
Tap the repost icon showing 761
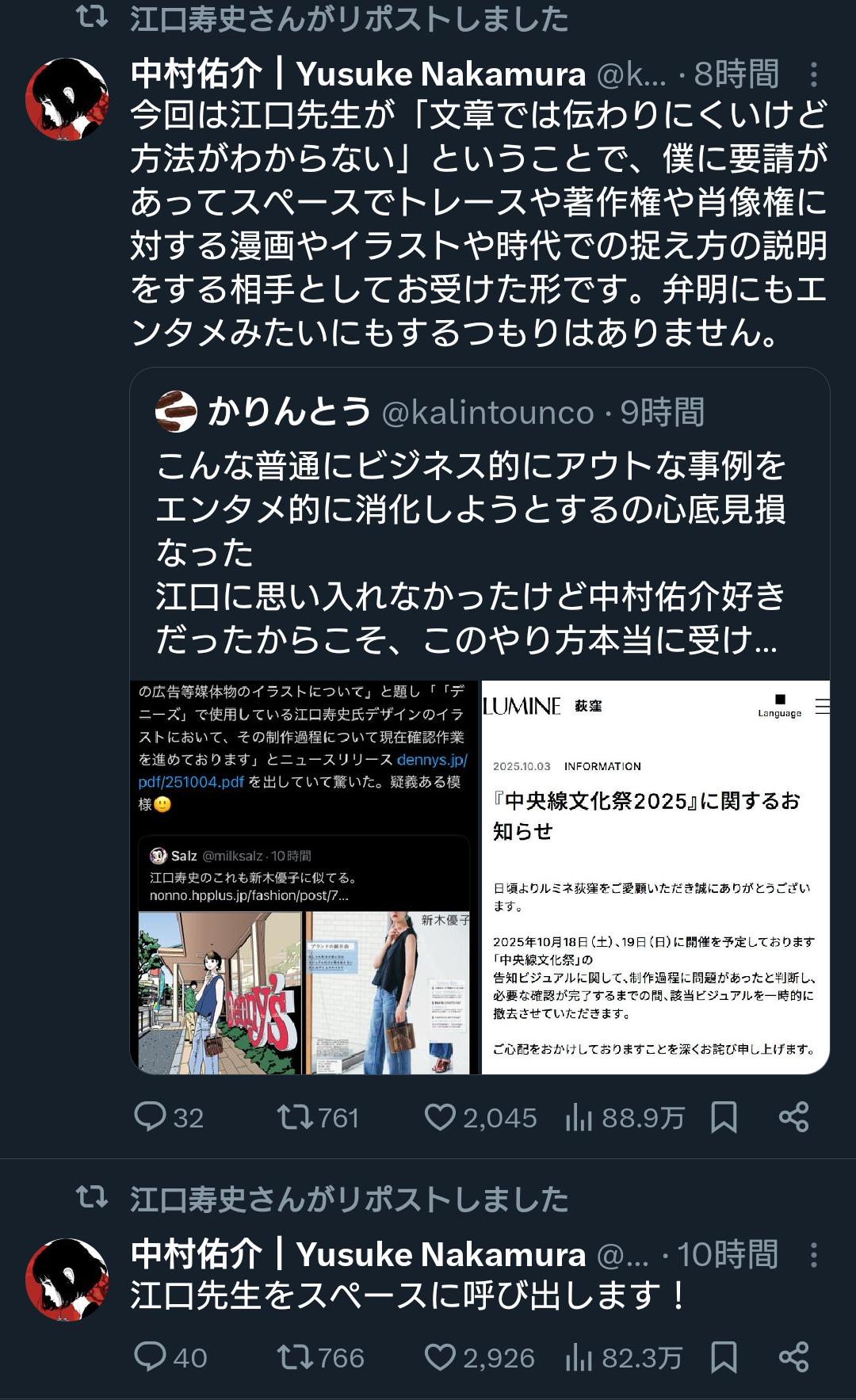293,1117
